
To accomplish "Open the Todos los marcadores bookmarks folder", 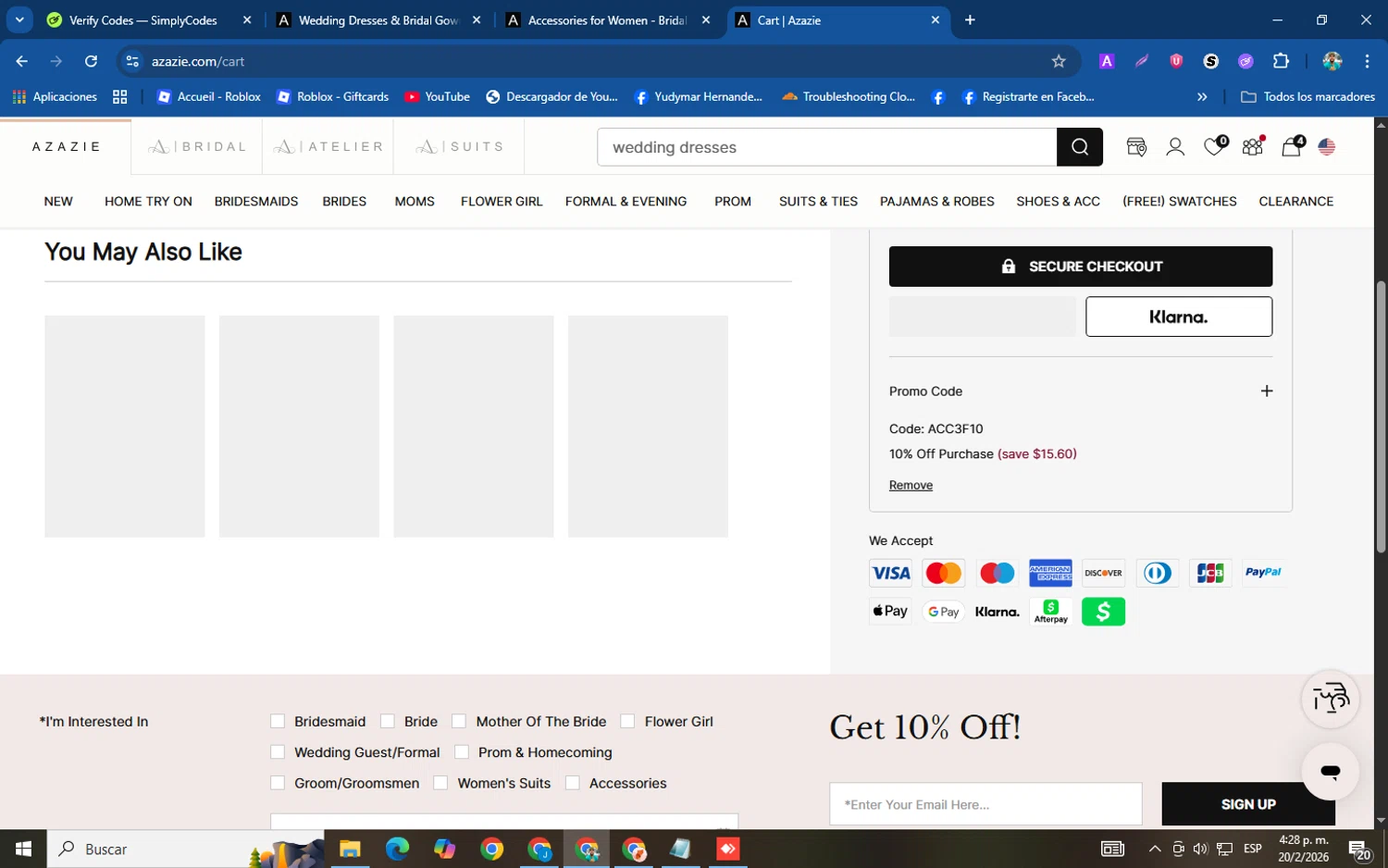I will click(1307, 96).
